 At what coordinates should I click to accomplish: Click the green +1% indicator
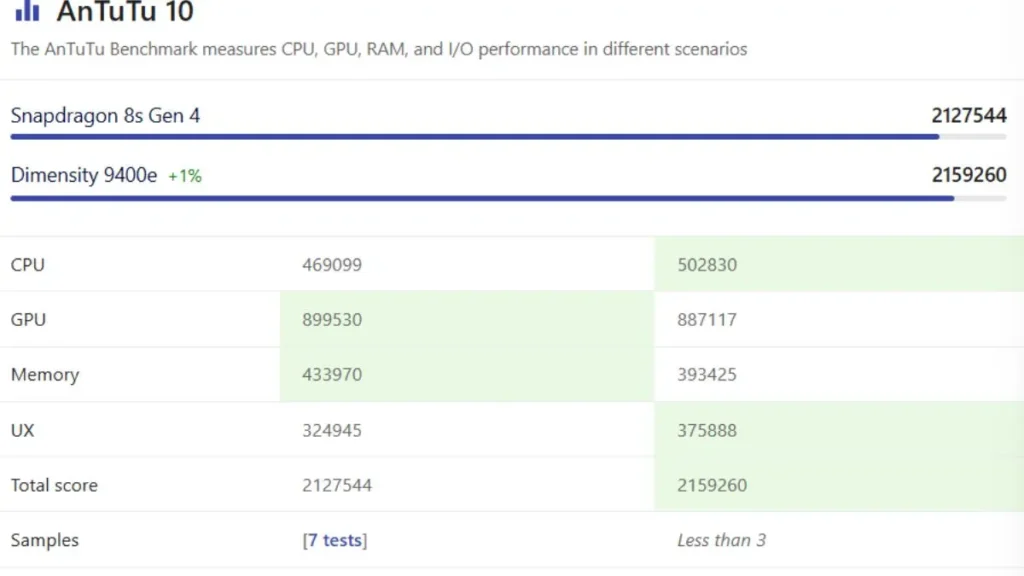click(185, 176)
